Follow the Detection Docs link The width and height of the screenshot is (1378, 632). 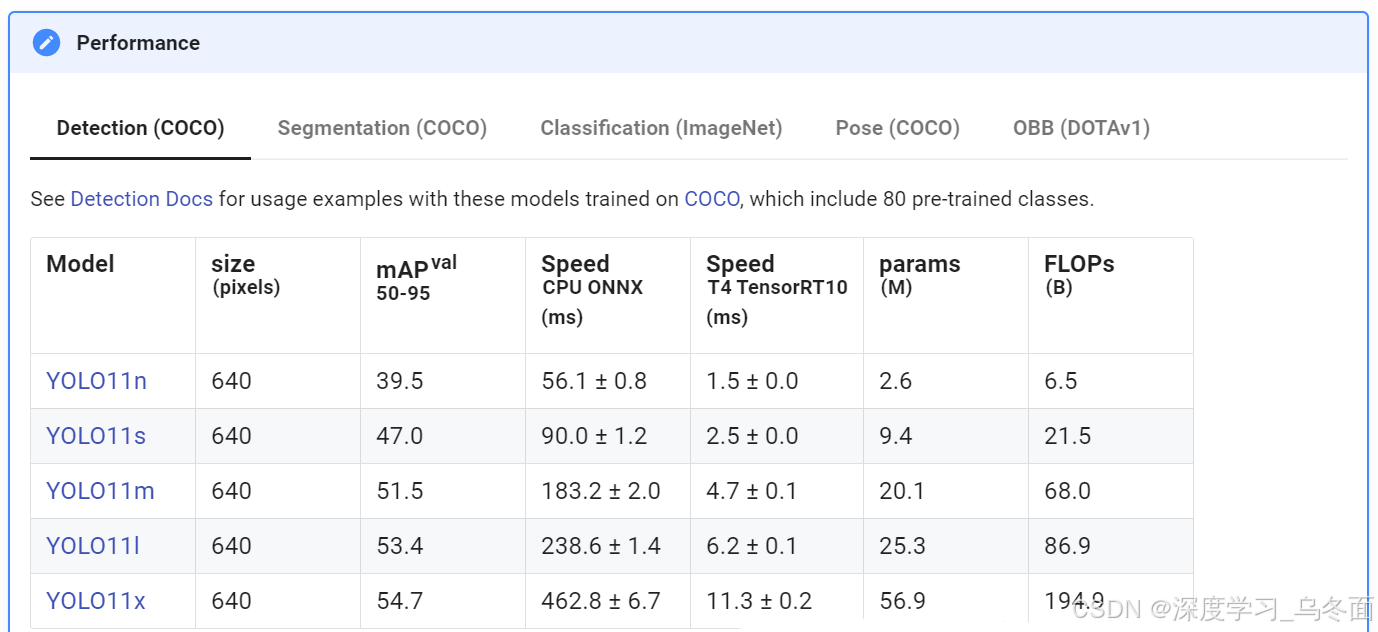[x=141, y=199]
